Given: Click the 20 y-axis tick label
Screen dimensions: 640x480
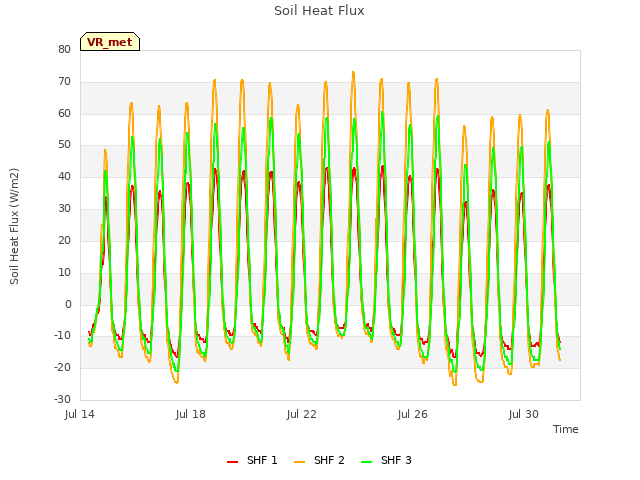Looking at the screenshot, I should [64, 240].
